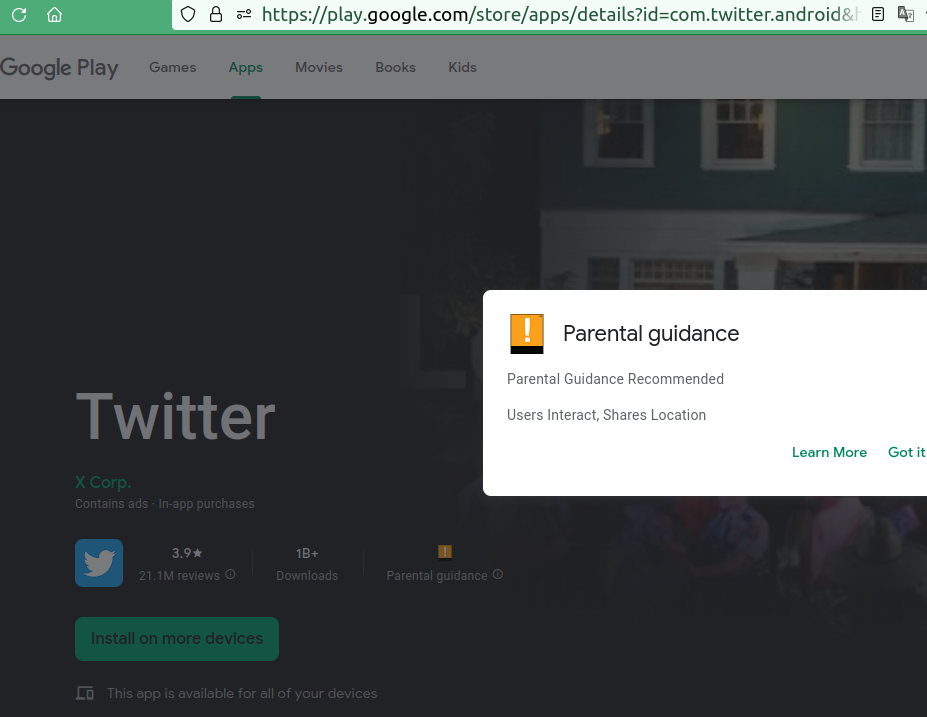Screen dimensions: 927x717
Task: Click the 1B+ Downloads stat
Action: (x=307, y=564)
